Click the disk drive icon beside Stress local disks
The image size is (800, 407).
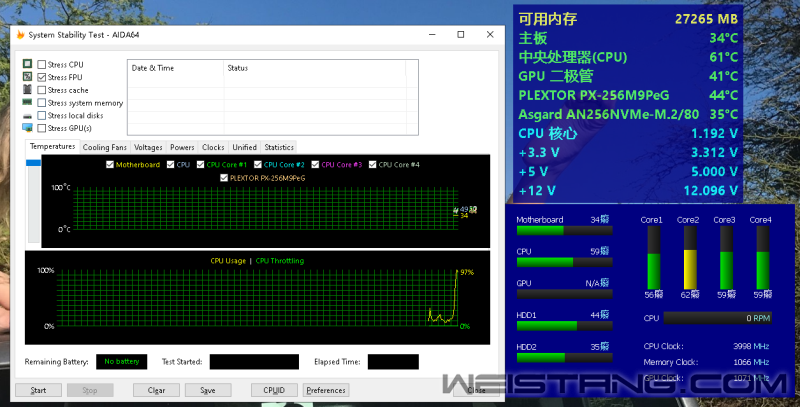coord(27,115)
